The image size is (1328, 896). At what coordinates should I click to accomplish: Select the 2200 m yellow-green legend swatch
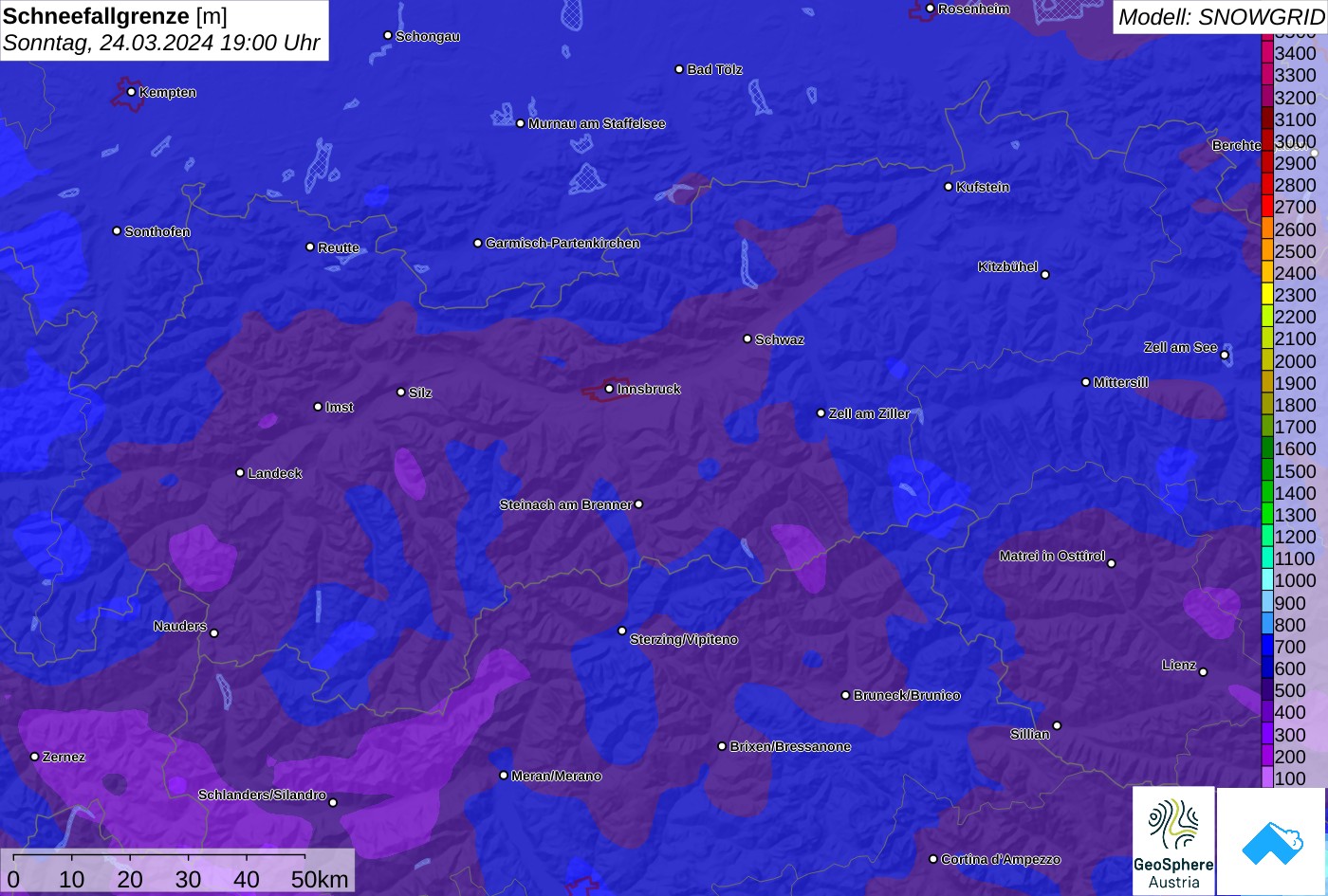coord(1266,317)
